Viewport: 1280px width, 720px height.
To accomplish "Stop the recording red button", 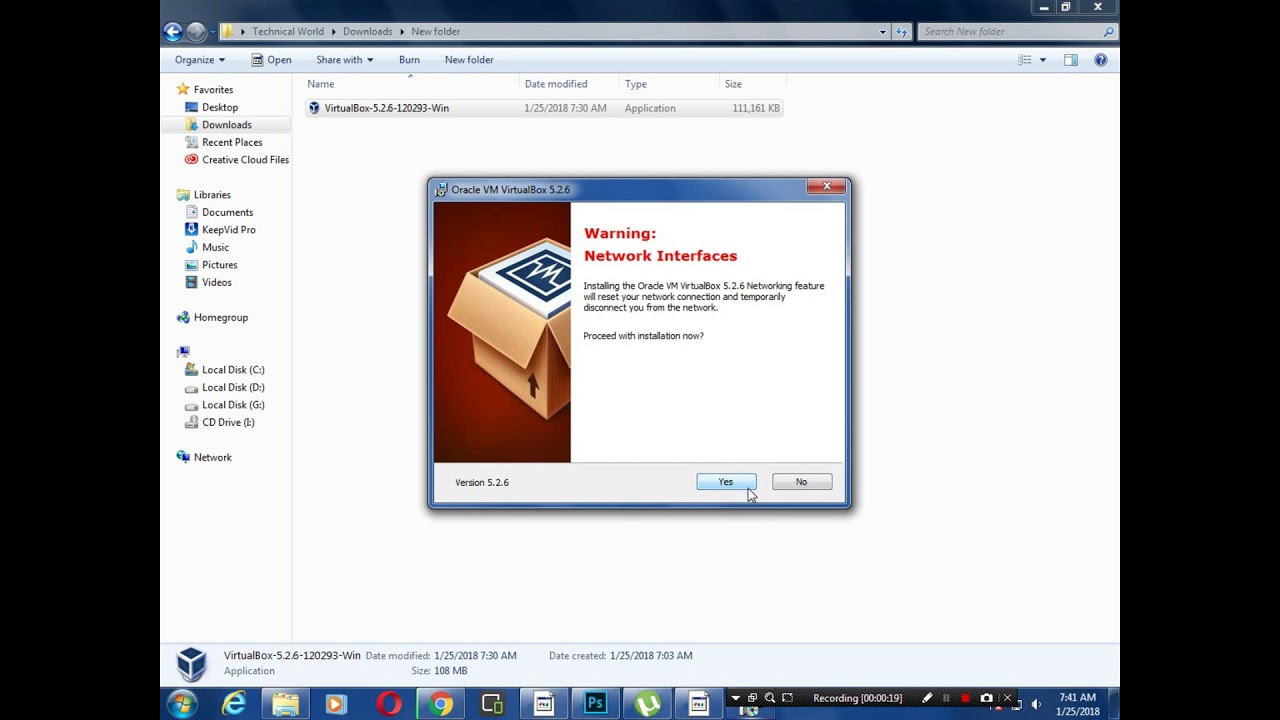I will (965, 698).
